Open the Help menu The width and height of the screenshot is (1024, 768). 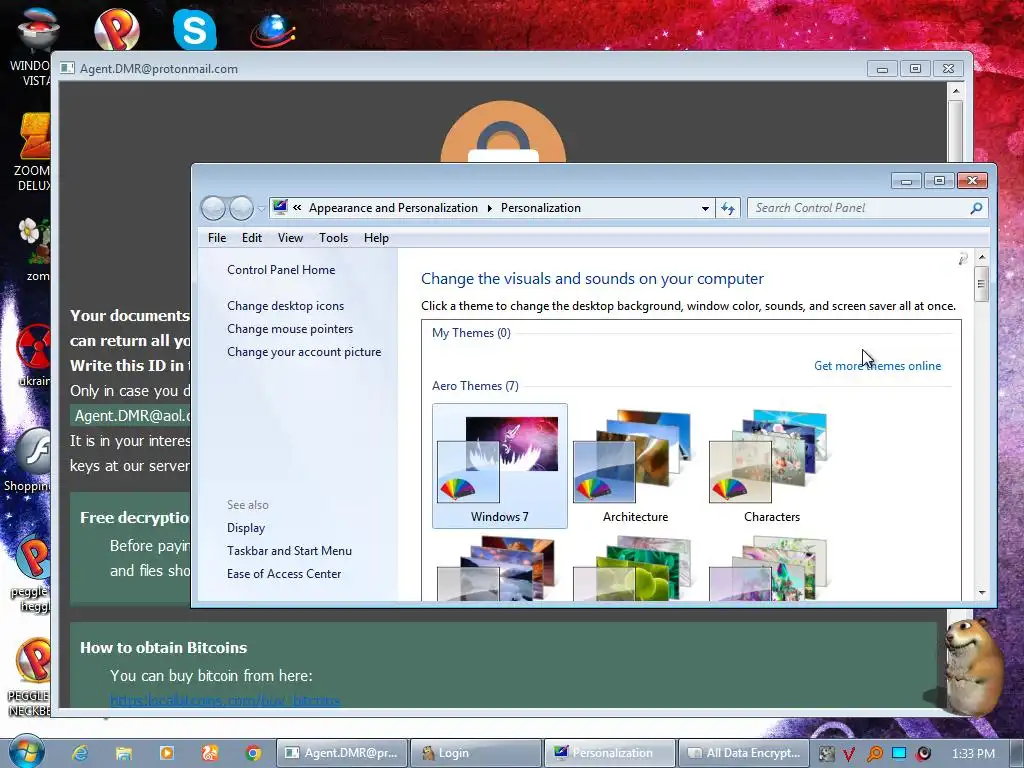376,238
